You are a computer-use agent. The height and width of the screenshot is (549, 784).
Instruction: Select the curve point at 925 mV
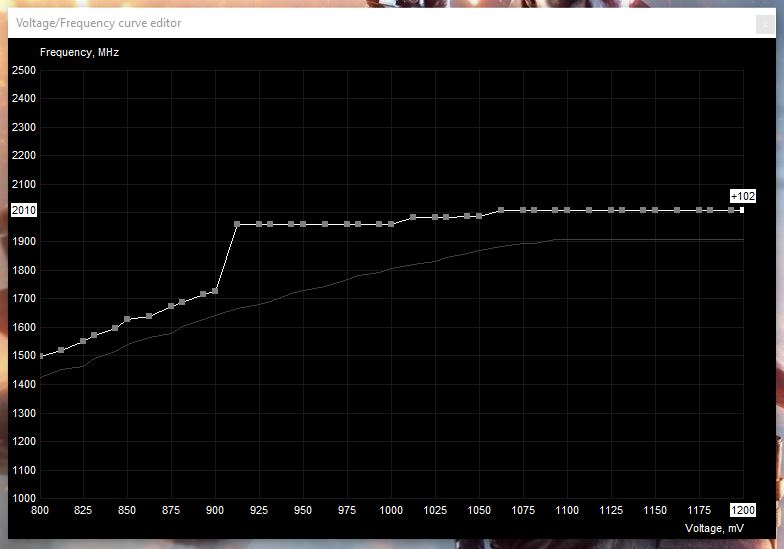pyautogui.click(x=259, y=224)
